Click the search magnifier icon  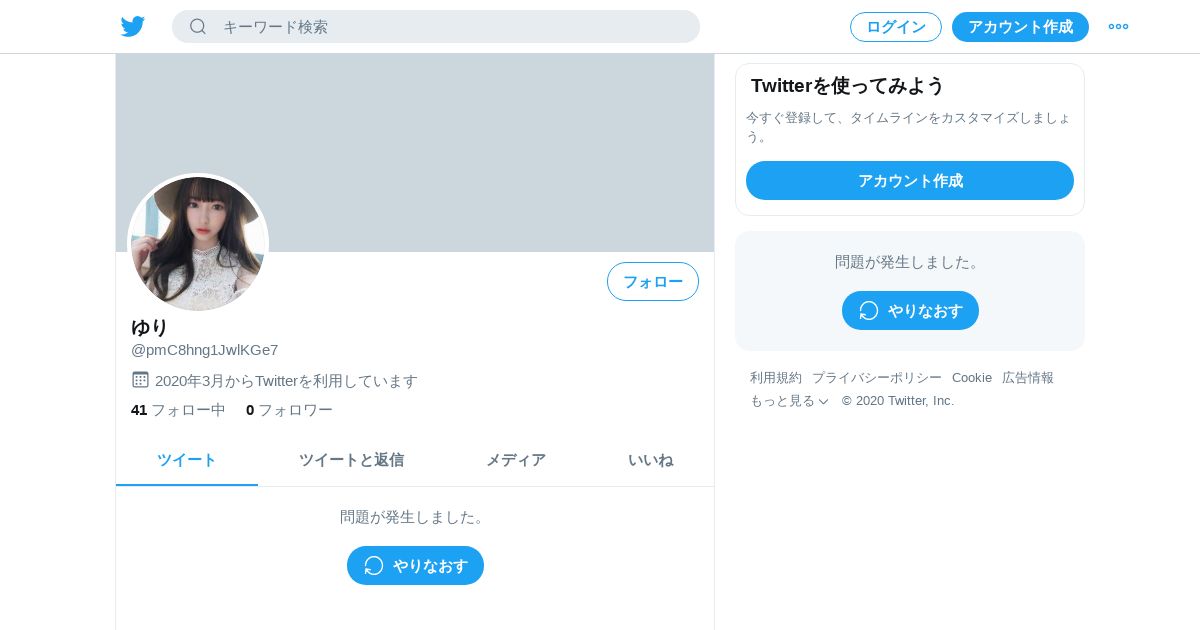[x=198, y=27]
